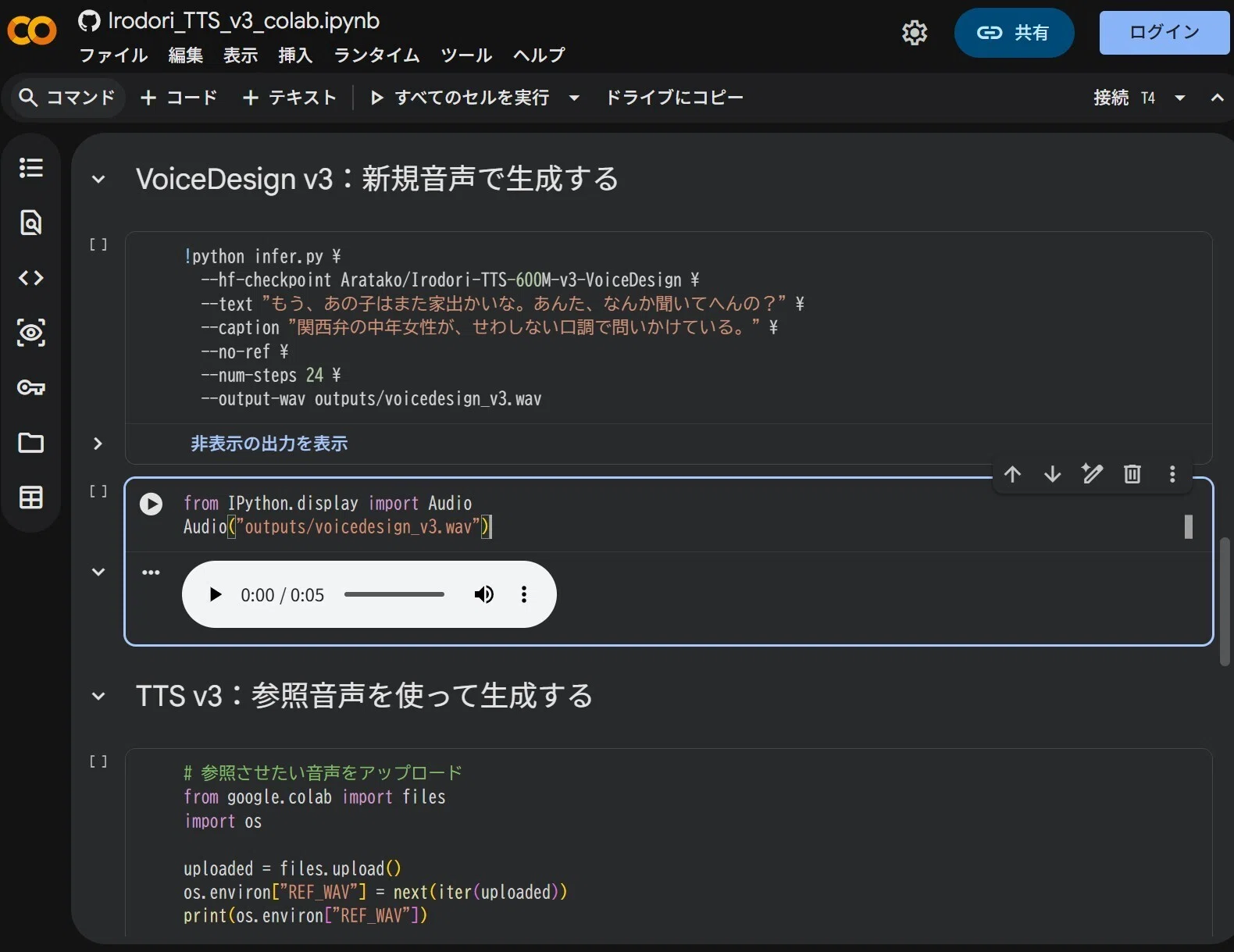Open the ファイル menu
The image size is (1234, 952).
point(114,55)
